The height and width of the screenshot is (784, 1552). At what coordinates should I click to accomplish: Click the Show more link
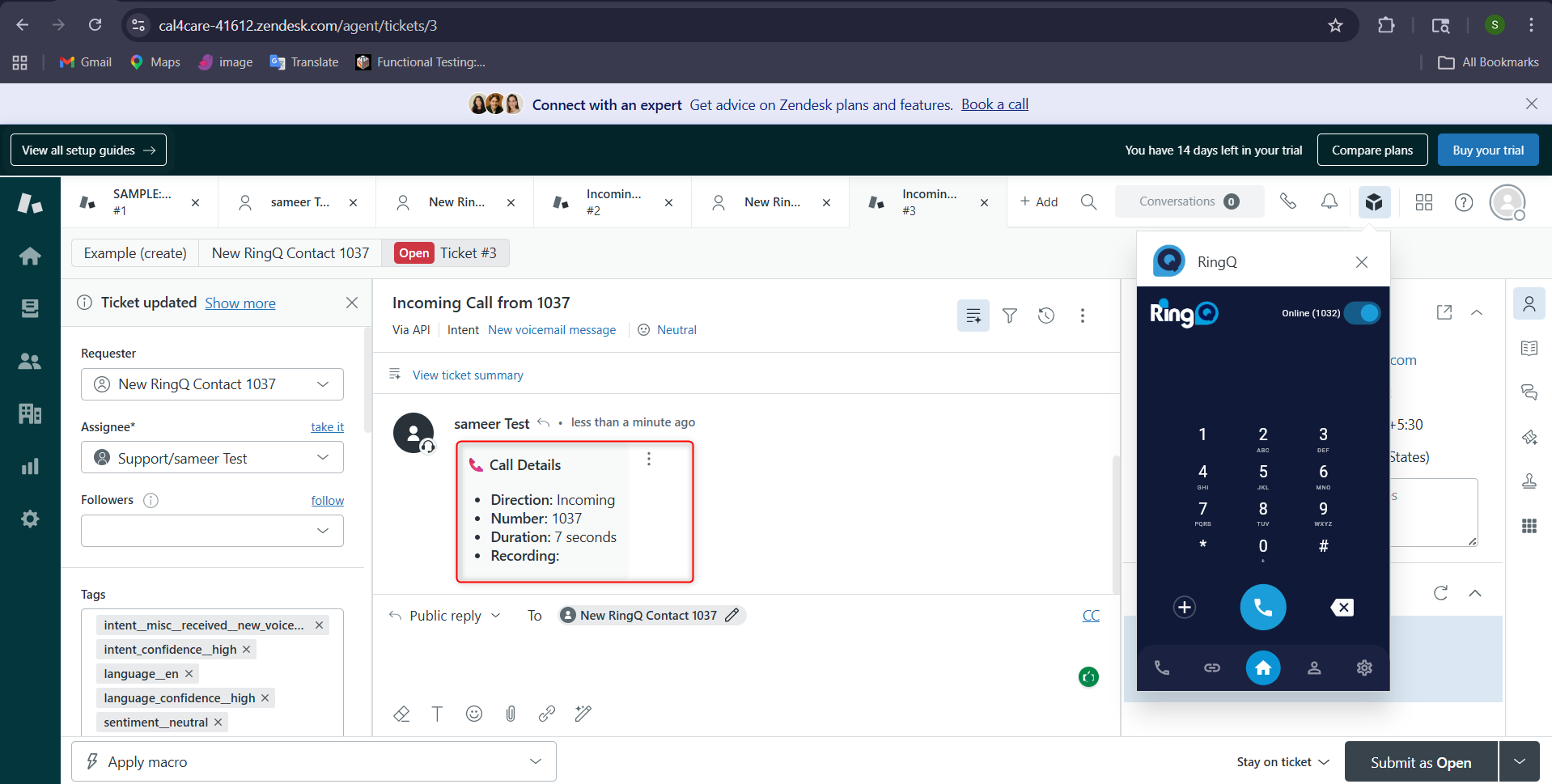coord(240,303)
